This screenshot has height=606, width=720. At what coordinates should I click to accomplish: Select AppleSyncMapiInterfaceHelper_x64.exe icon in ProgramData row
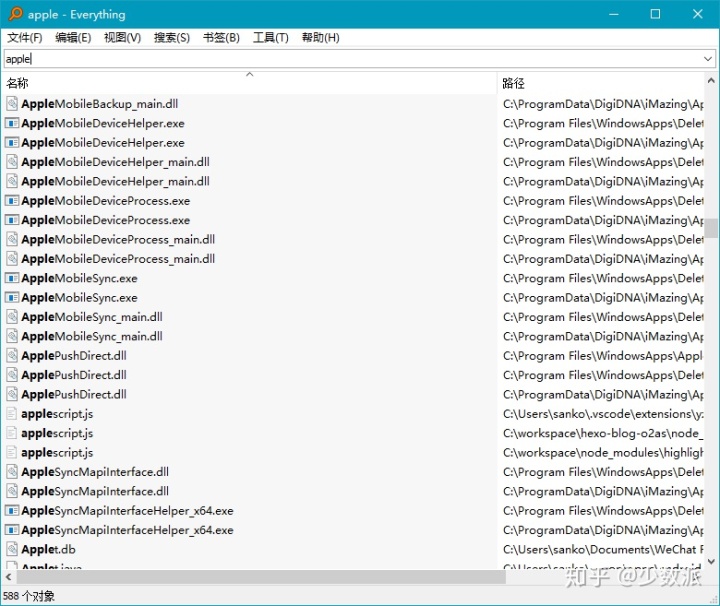pyautogui.click(x=12, y=530)
